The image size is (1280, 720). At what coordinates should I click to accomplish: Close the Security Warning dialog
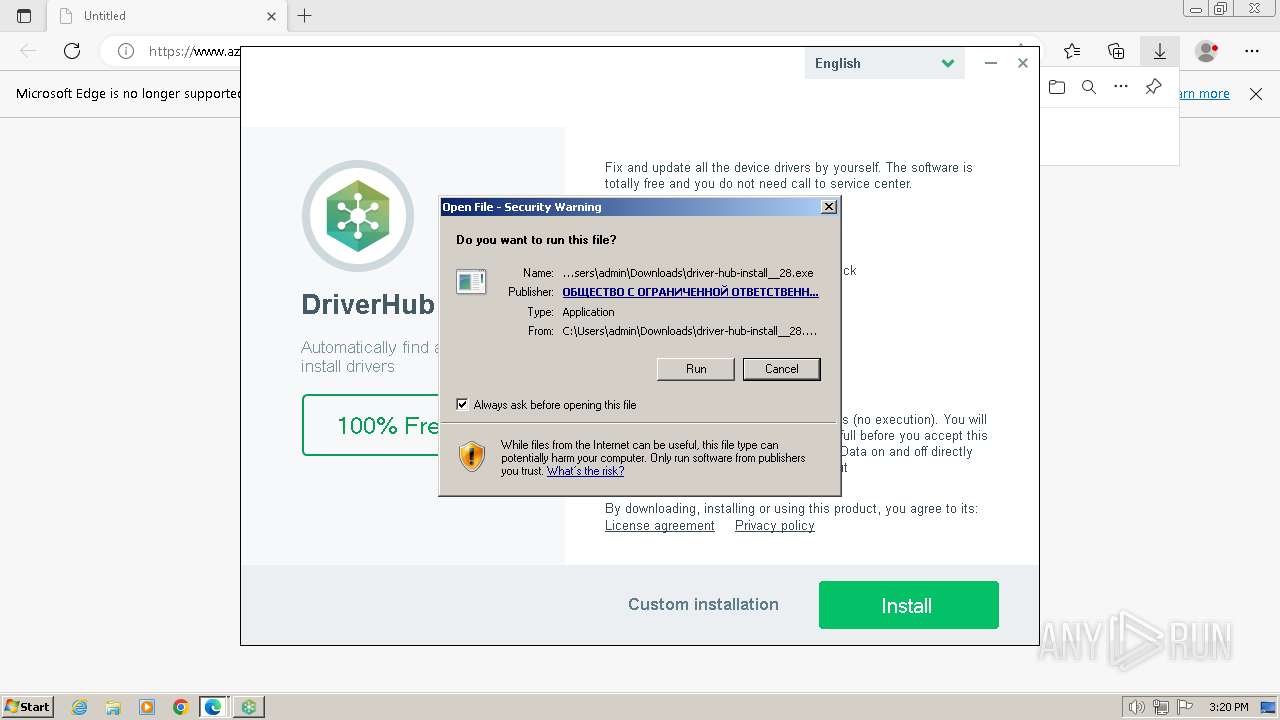(x=828, y=207)
